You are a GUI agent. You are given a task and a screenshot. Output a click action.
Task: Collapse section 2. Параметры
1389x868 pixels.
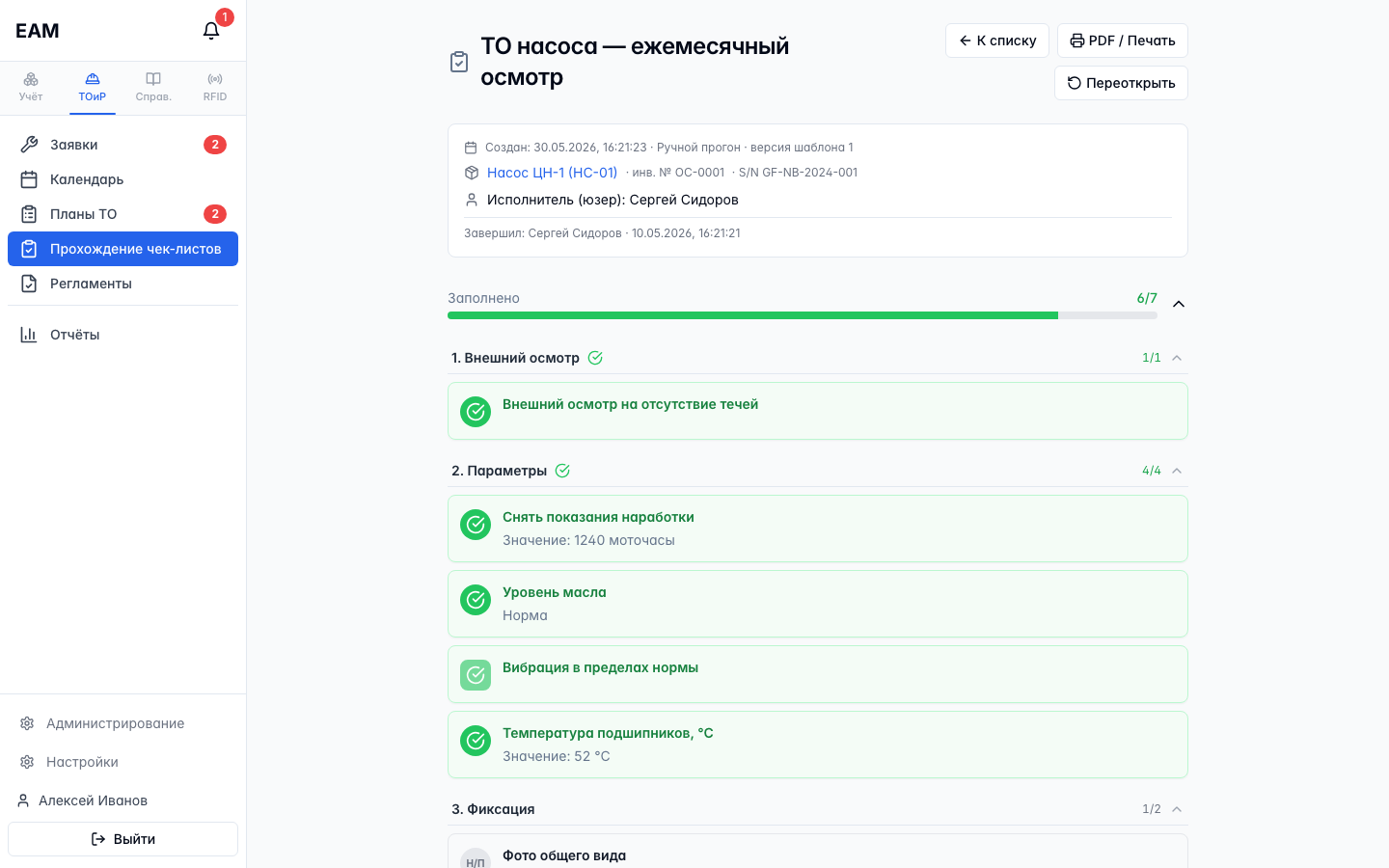(x=1177, y=471)
